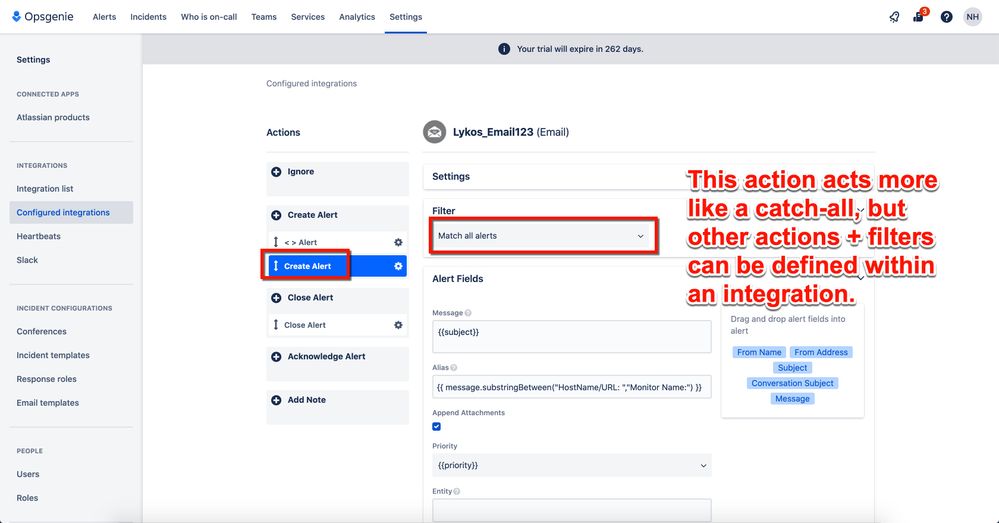Image resolution: width=999 pixels, height=523 pixels.
Task: Select the Conversation Subject field tag
Action: 793,383
